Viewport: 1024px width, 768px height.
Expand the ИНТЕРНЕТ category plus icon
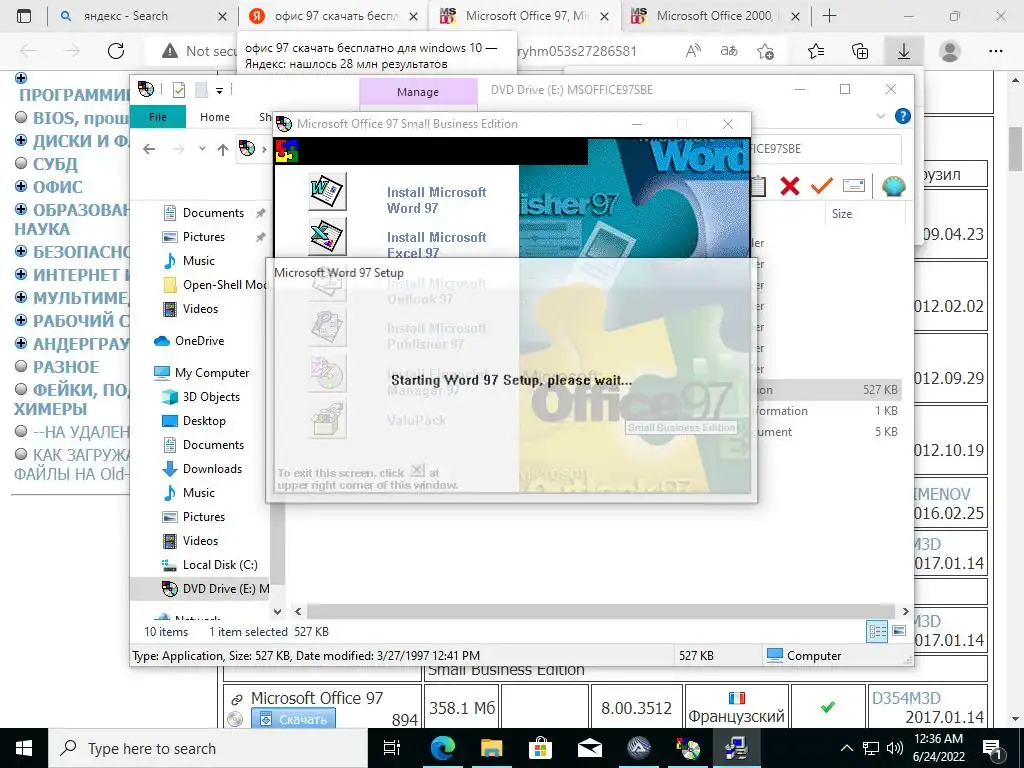pyautogui.click(x=21, y=274)
